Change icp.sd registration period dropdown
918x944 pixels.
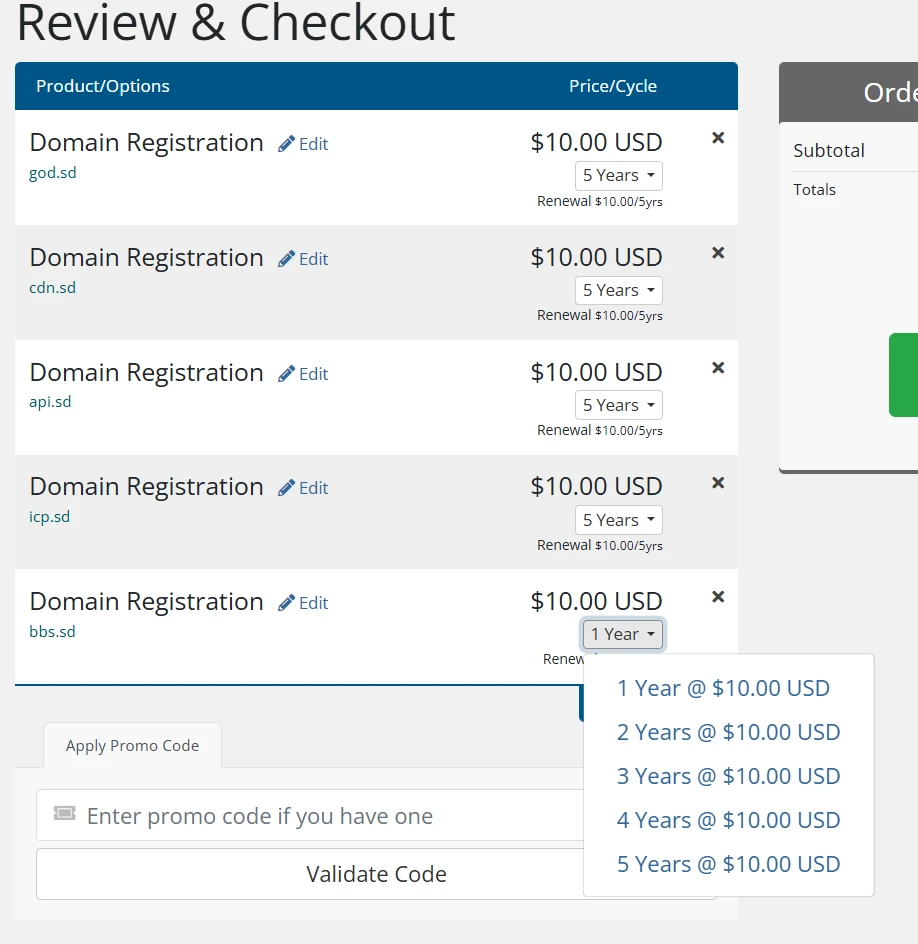[x=618, y=520]
